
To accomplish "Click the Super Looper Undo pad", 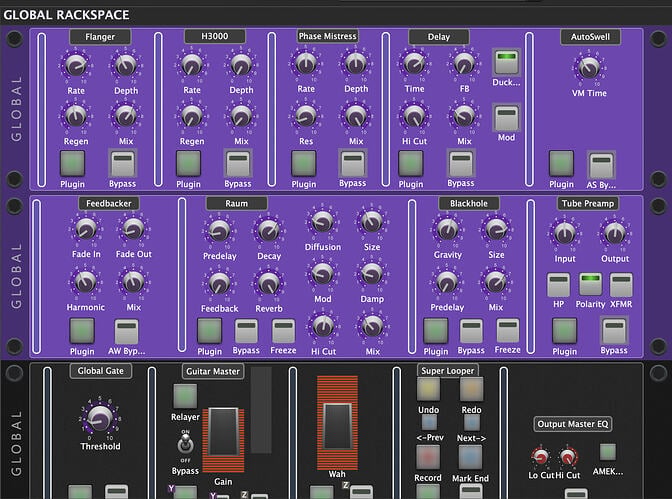I will [428, 389].
